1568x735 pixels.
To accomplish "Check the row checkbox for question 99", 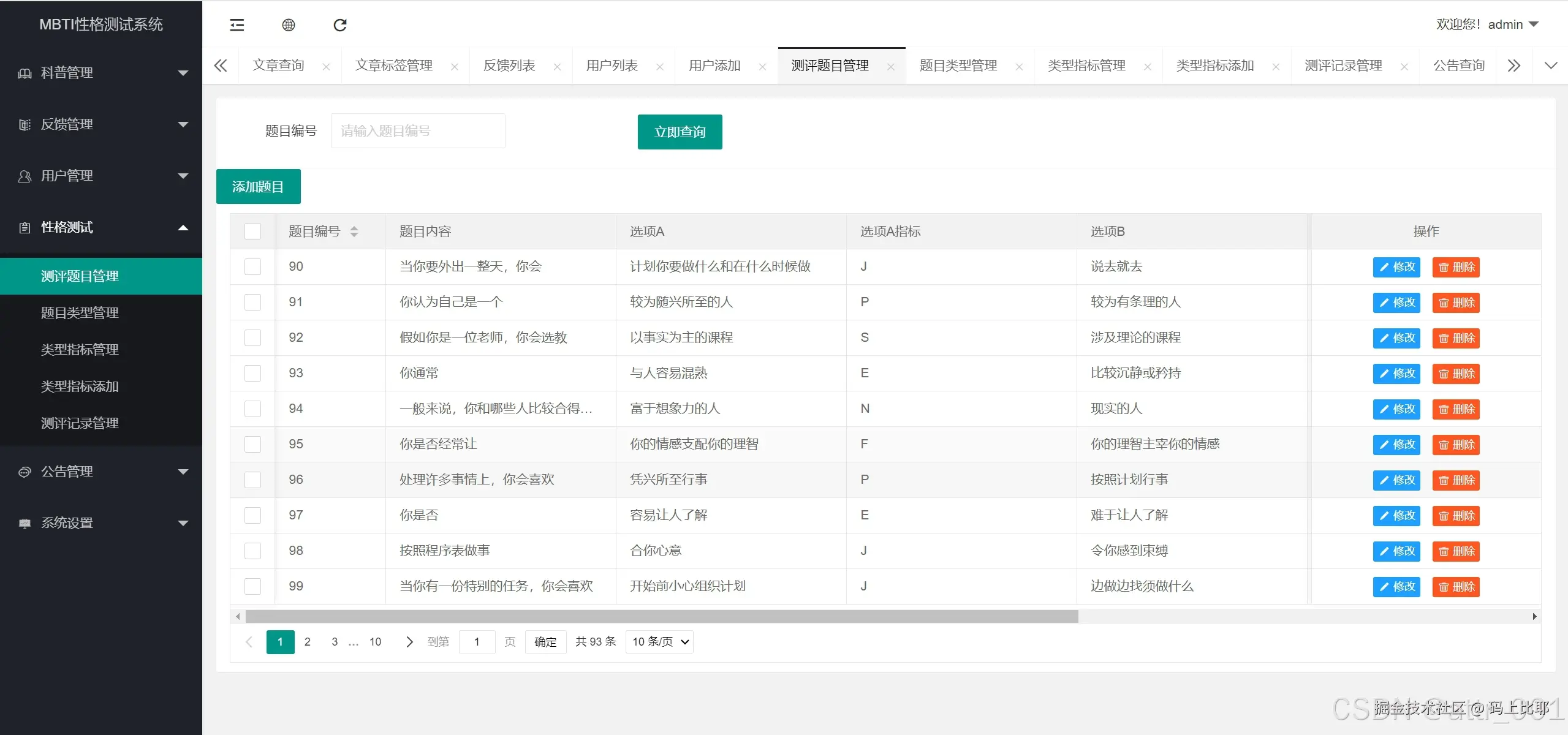I will 252,586.
